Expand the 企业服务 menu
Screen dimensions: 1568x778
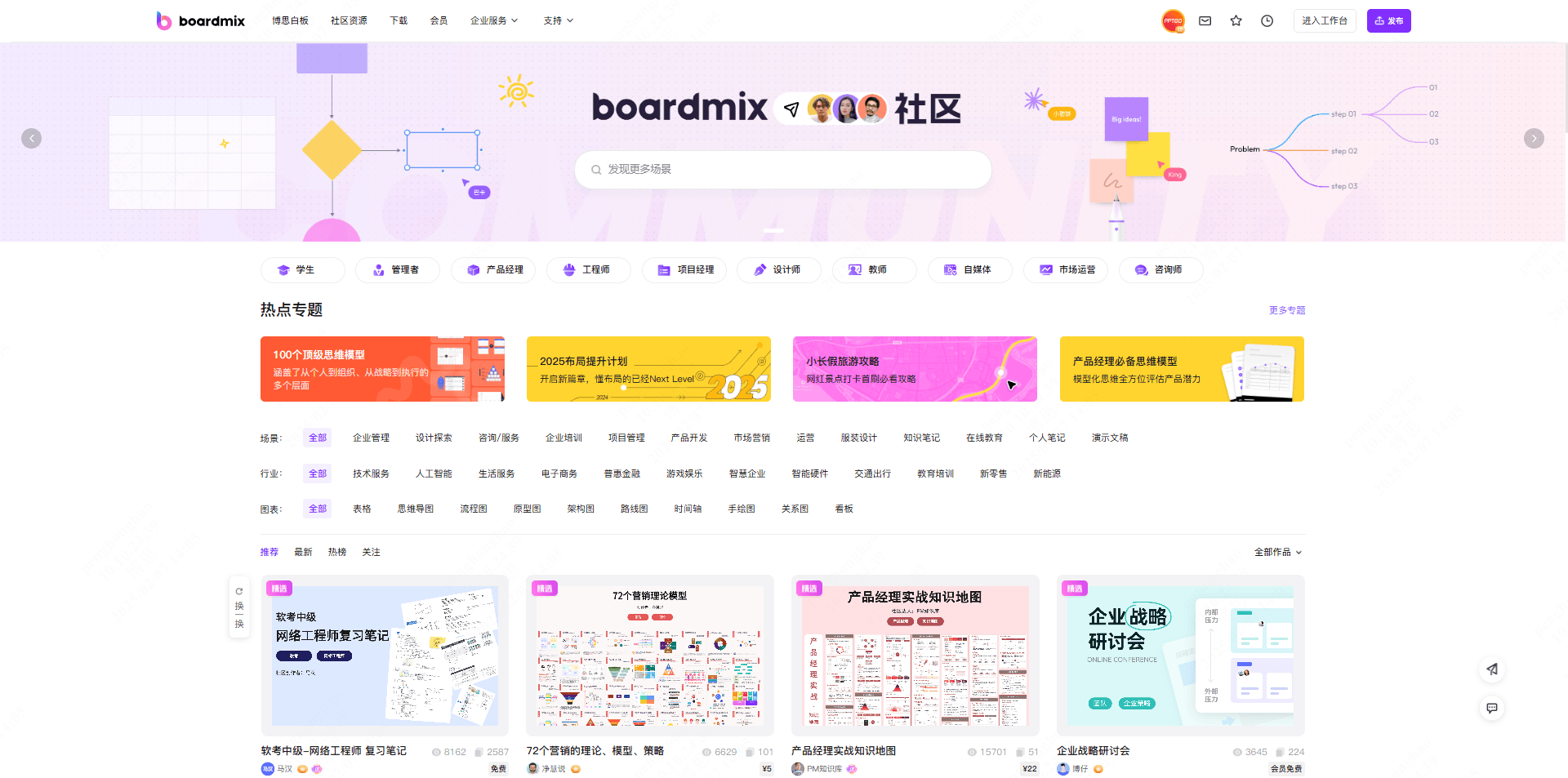point(494,20)
